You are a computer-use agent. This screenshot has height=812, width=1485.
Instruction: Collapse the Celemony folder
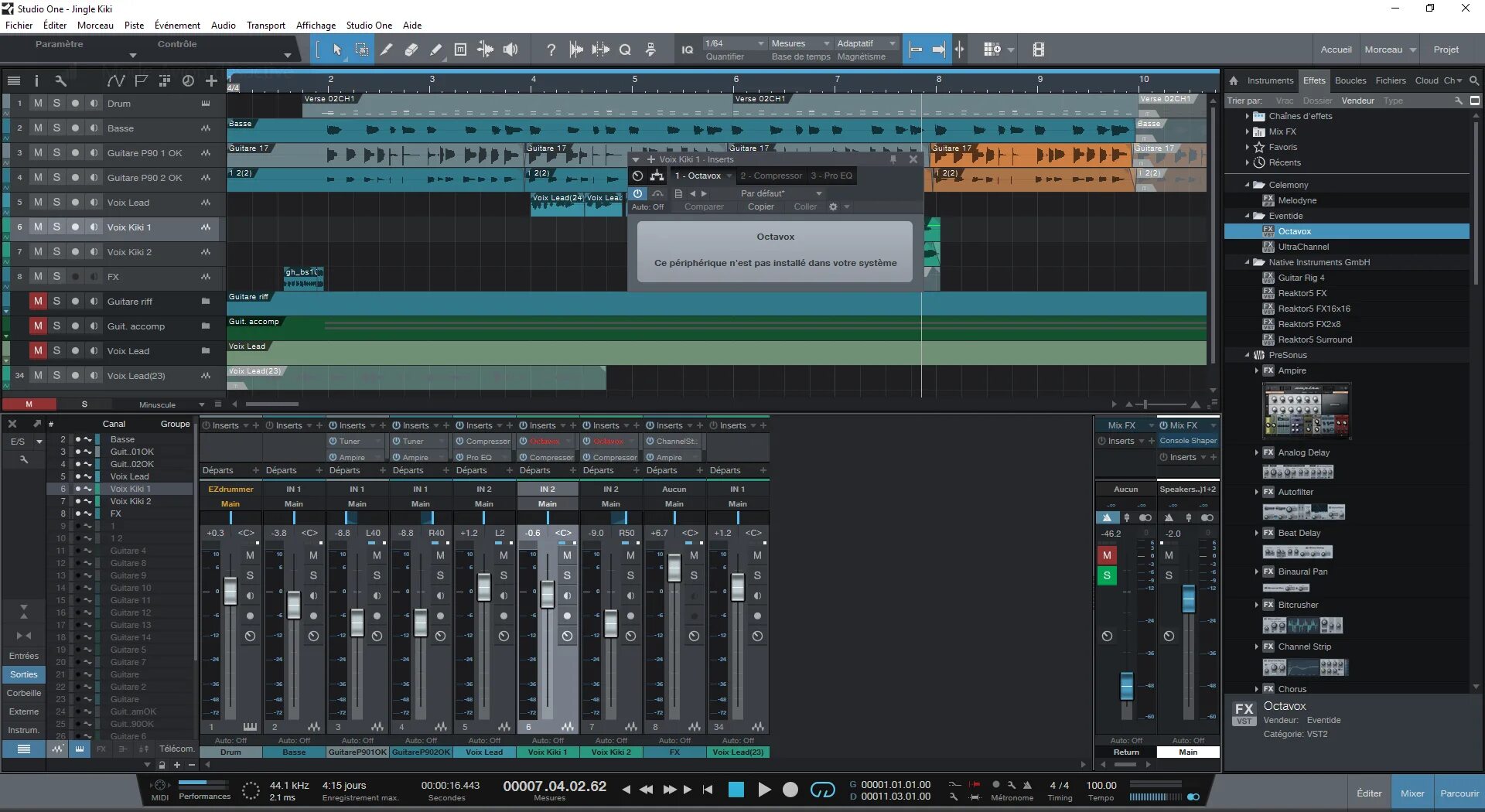click(x=1248, y=185)
